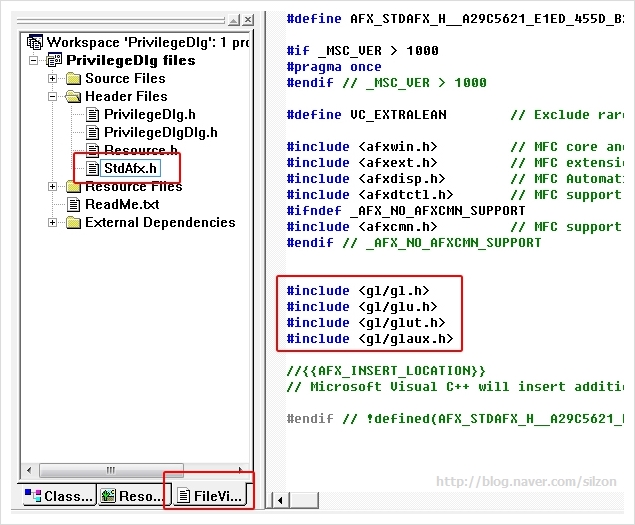Click the ClassView tab icon
The height and width of the screenshot is (525, 635).
(x=33, y=495)
